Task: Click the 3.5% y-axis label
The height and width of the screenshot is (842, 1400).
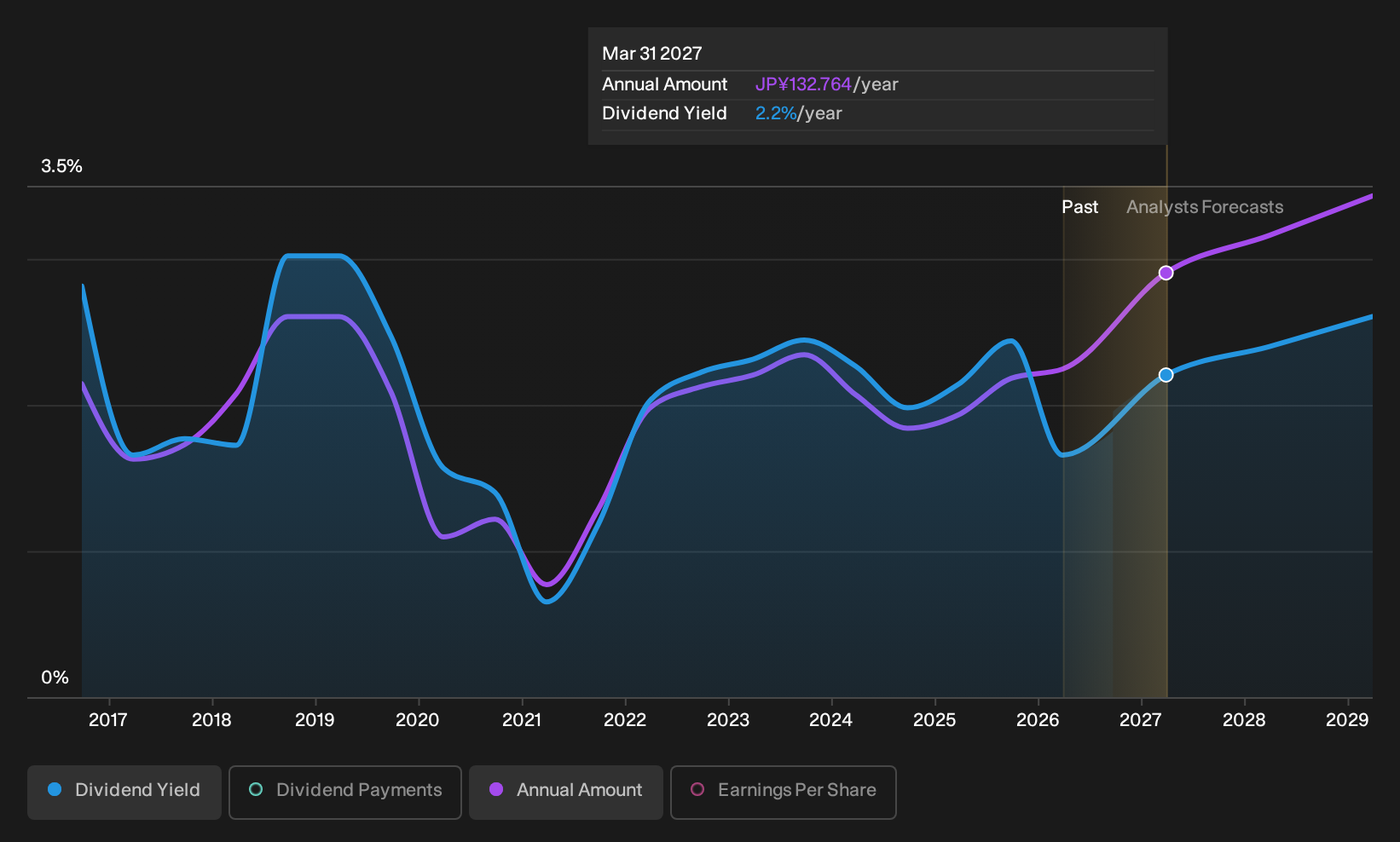Action: pyautogui.click(x=61, y=166)
